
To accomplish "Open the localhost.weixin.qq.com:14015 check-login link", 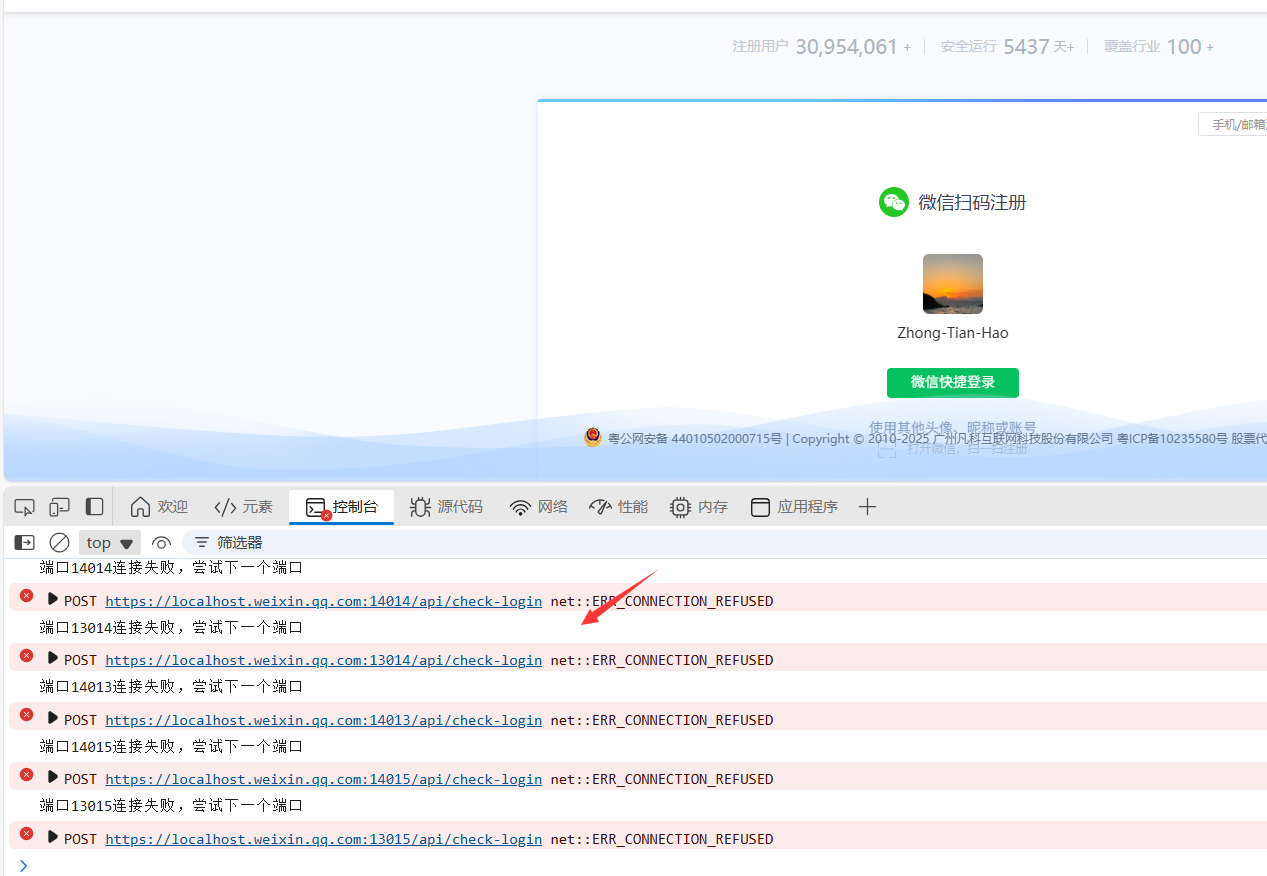I will pyautogui.click(x=324, y=779).
